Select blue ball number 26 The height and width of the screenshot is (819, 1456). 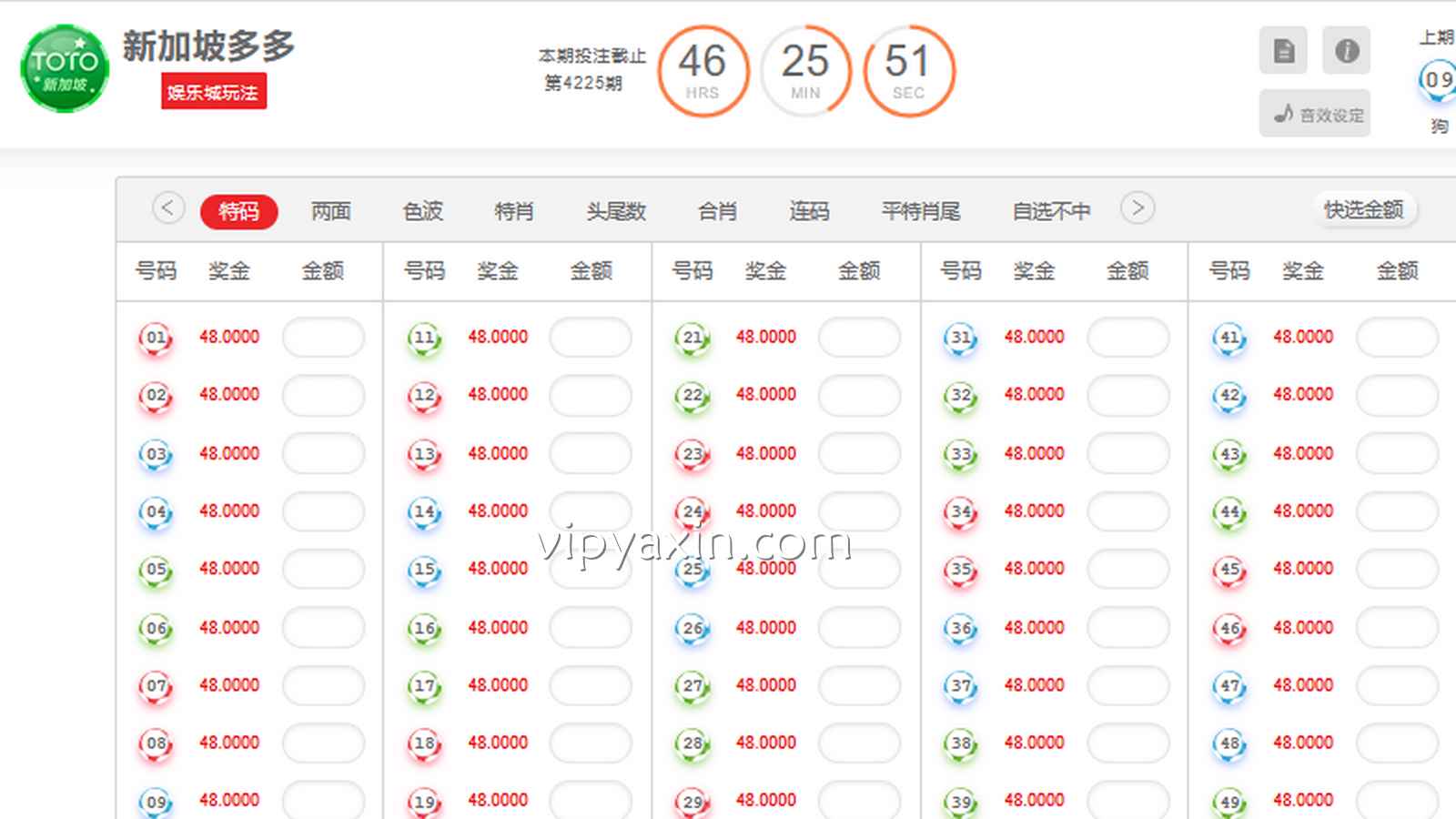693,628
